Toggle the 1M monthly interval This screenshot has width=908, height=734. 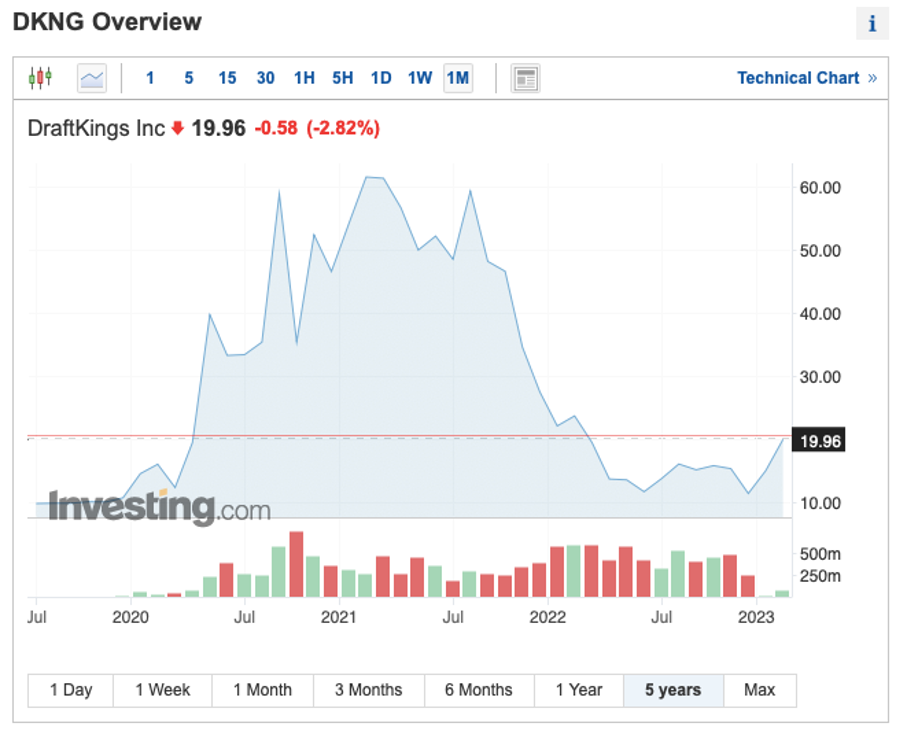tap(458, 78)
